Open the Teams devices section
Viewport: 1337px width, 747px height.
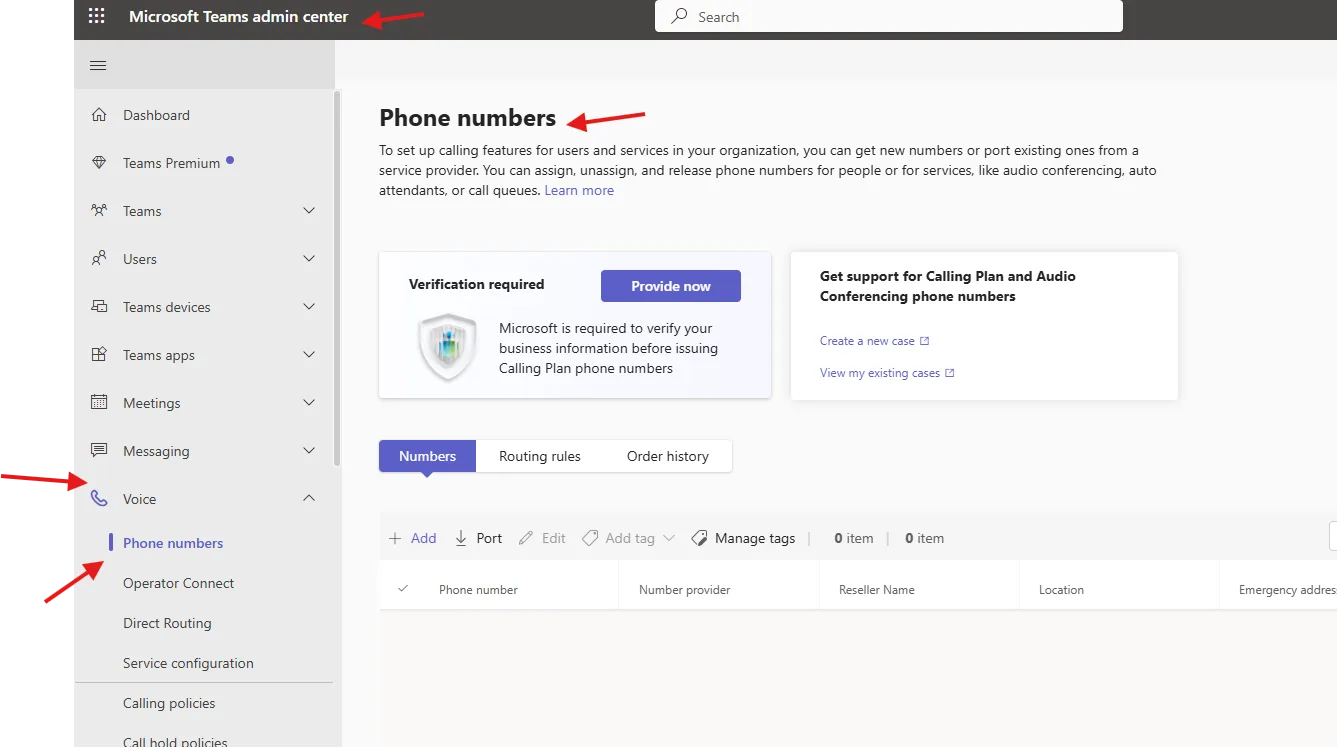tap(165, 307)
